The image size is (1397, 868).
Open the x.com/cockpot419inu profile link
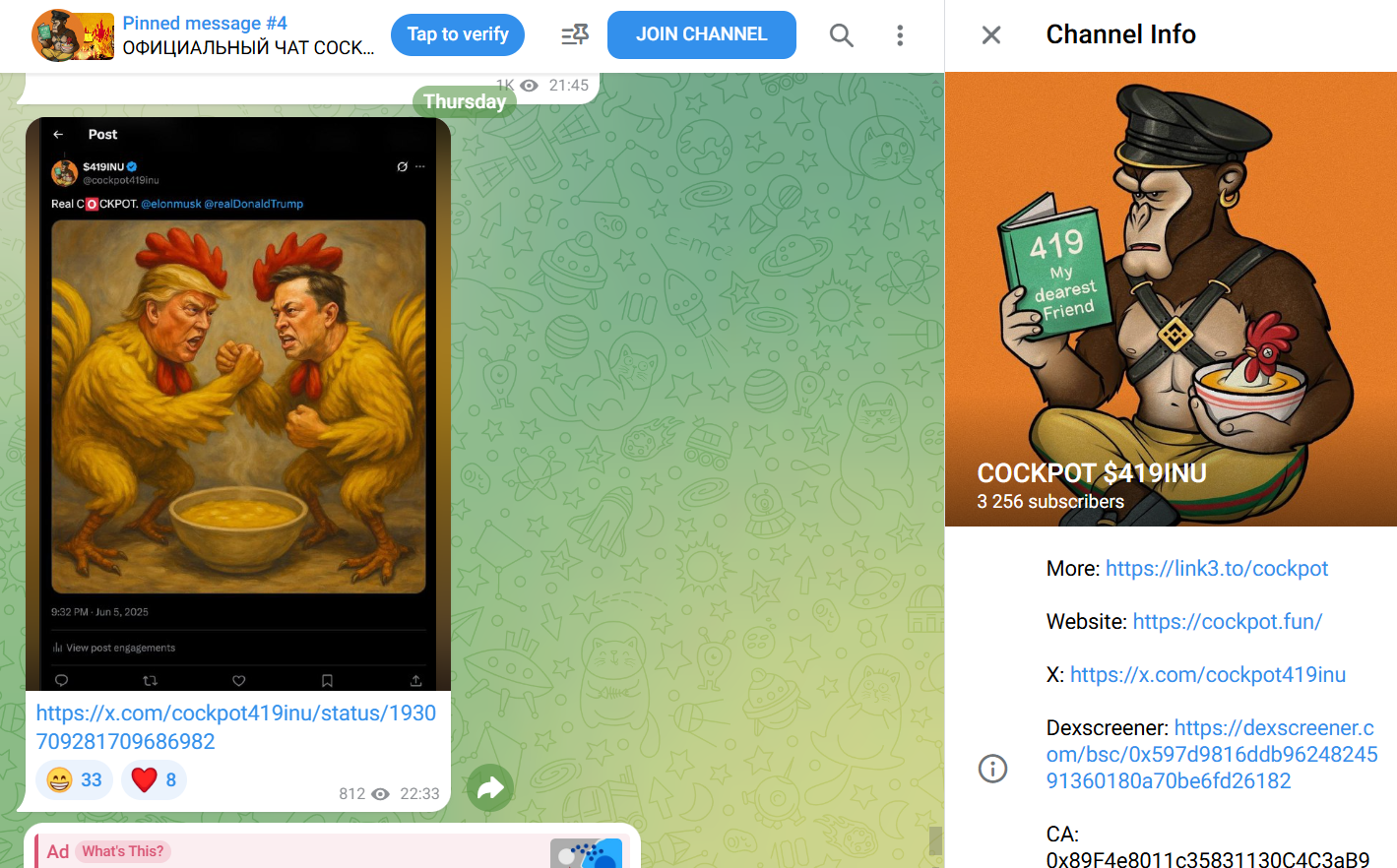(1208, 675)
